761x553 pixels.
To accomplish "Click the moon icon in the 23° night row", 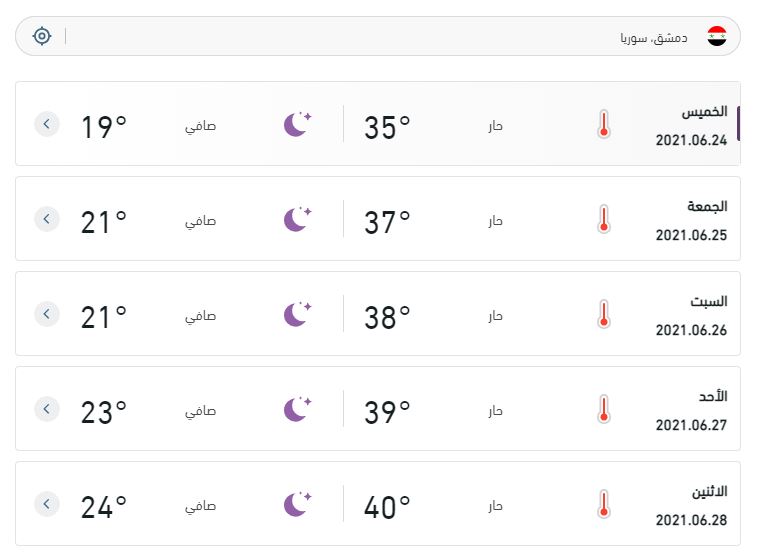I will 298,409.
